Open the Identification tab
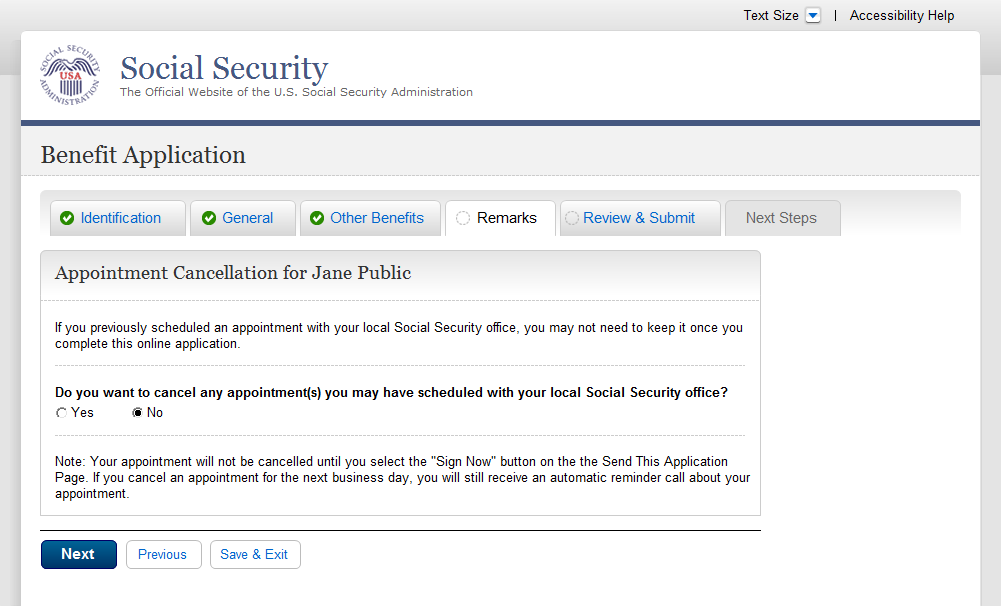This screenshot has height=613, width=1008. 120,218
